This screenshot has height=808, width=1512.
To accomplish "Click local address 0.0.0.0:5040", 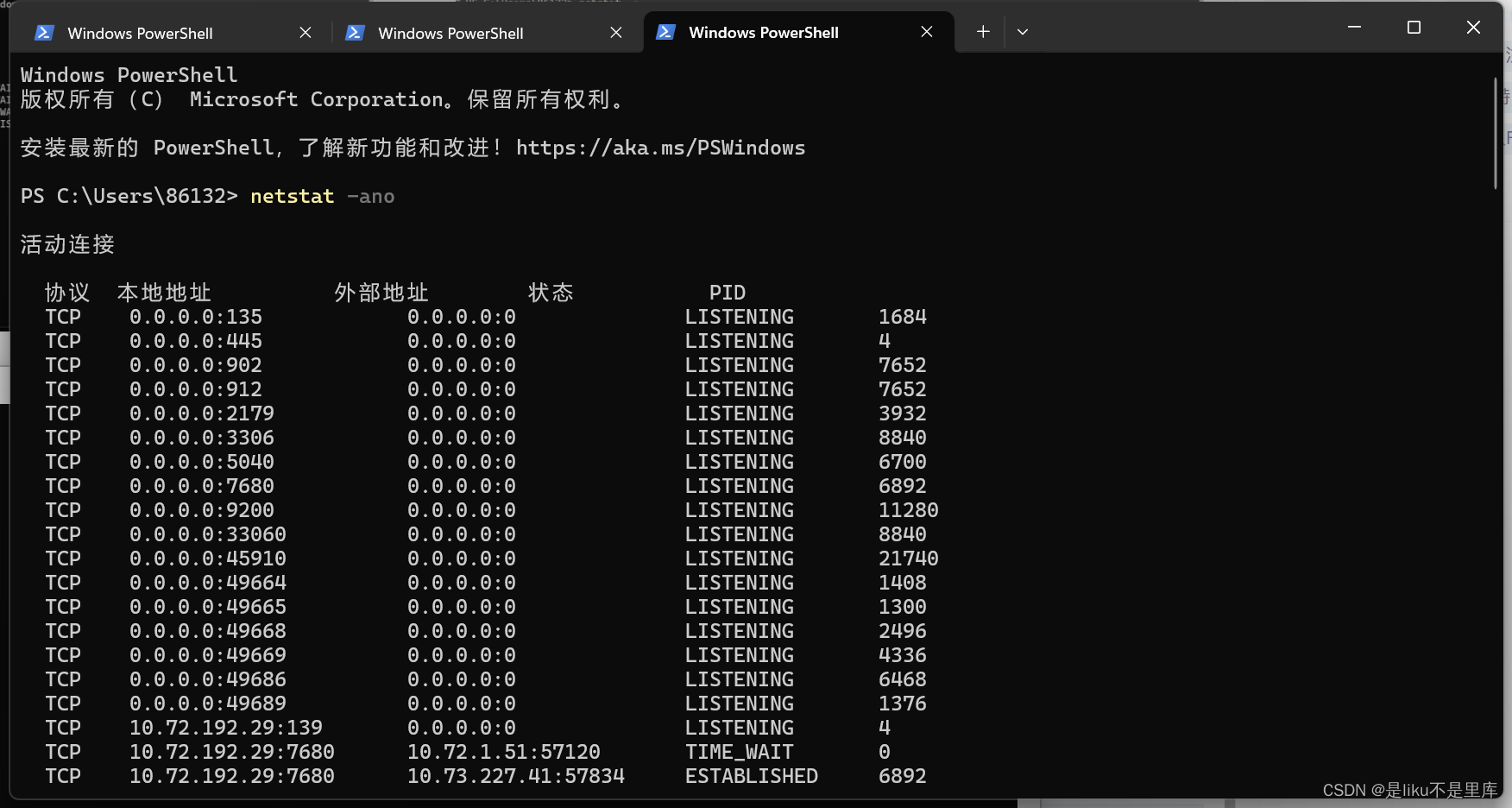I will (x=202, y=463).
